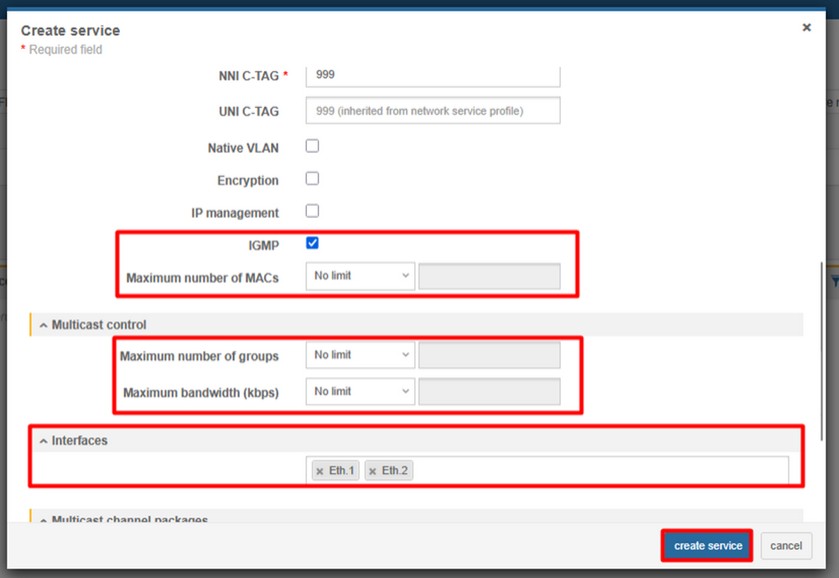Click the create service button
The height and width of the screenshot is (578, 839).
[x=707, y=546]
